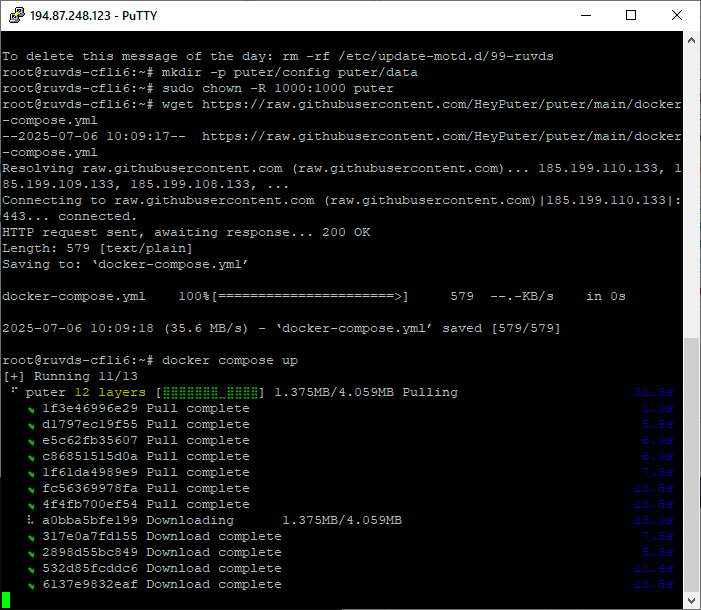
Task: Click the 'Saving to: docker-compose.yml' line
Action: click(x=125, y=265)
